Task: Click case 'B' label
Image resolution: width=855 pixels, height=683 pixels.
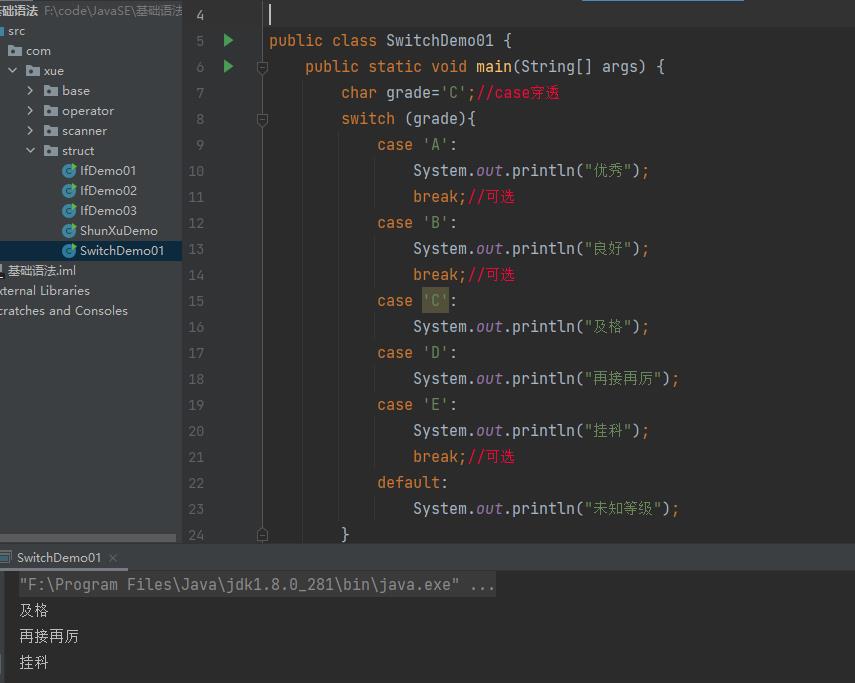Action: (x=417, y=223)
